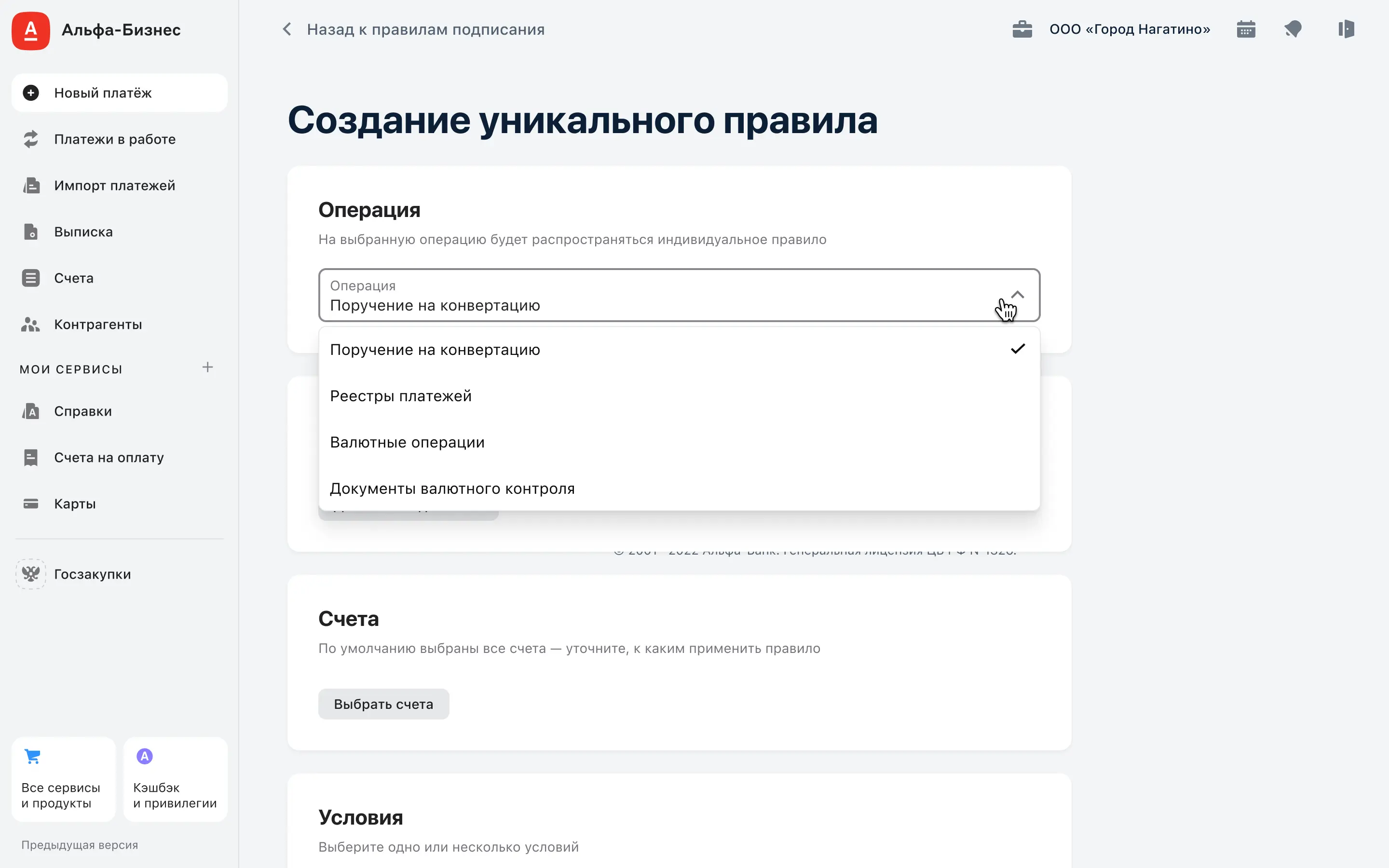Select Реестры платежей option
The image size is (1389, 868).
pyautogui.click(x=401, y=396)
